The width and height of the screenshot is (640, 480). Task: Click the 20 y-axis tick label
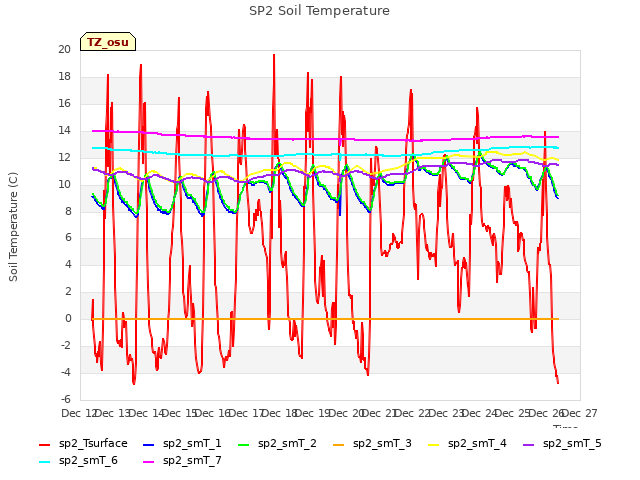pyautogui.click(x=64, y=49)
